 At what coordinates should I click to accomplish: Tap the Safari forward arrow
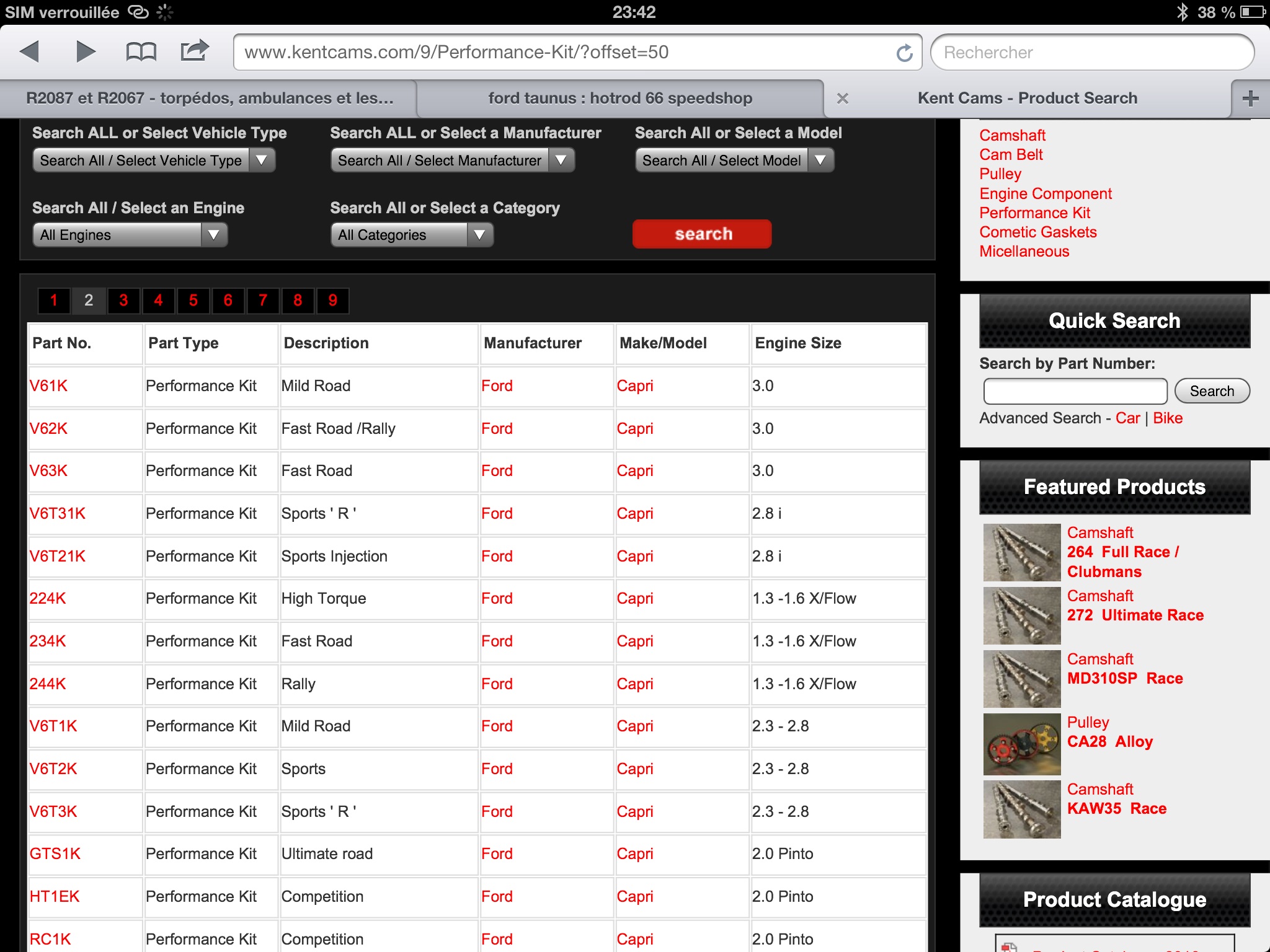(x=86, y=51)
